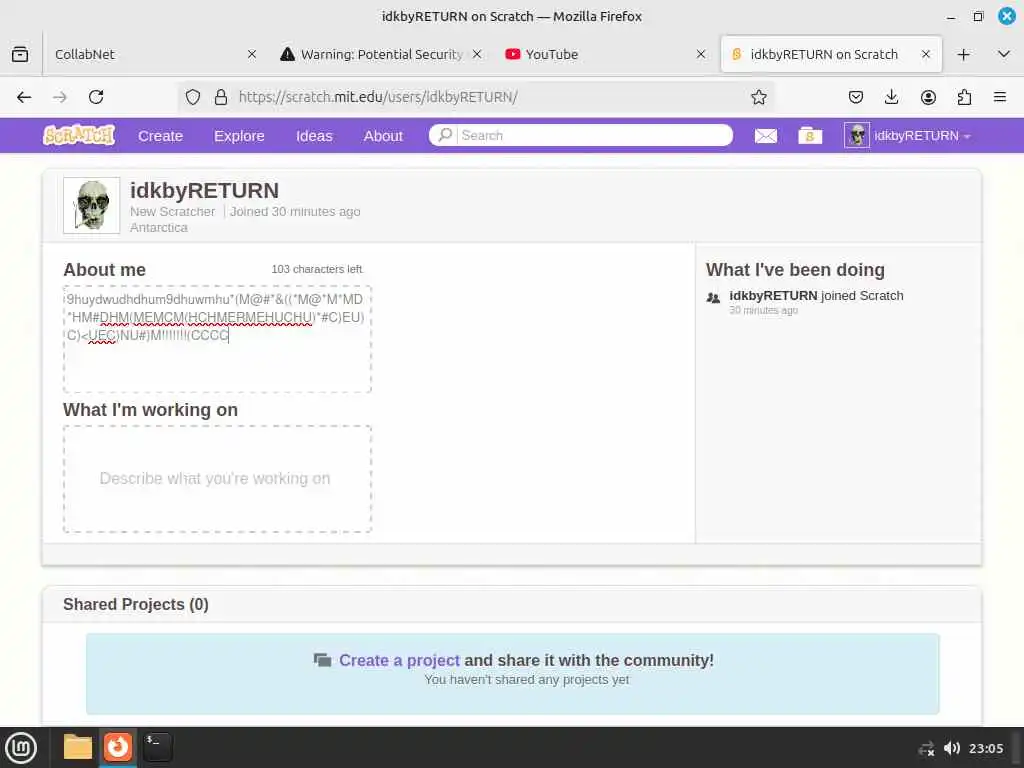Click the 23:05 clock in taskbar

(986, 748)
